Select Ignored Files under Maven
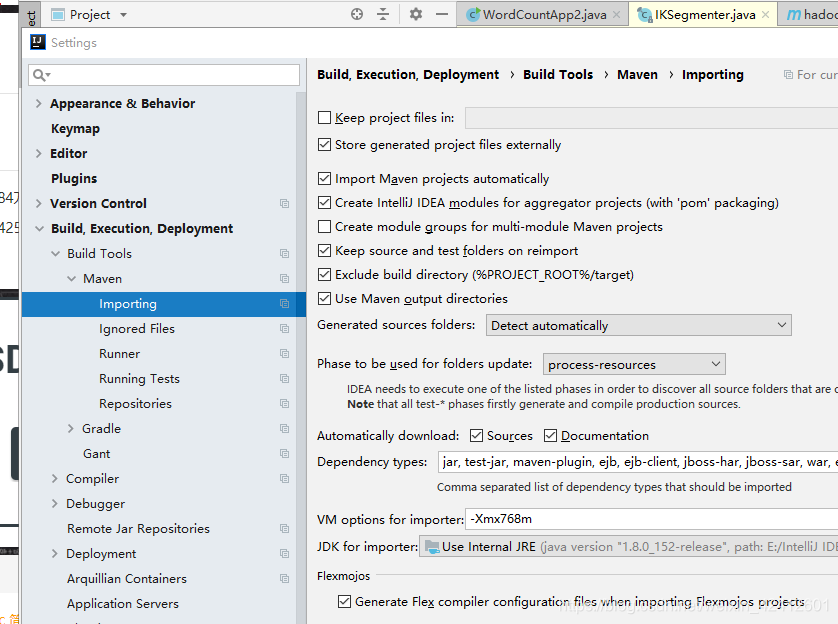Viewport: 838px width, 624px height. [137, 329]
